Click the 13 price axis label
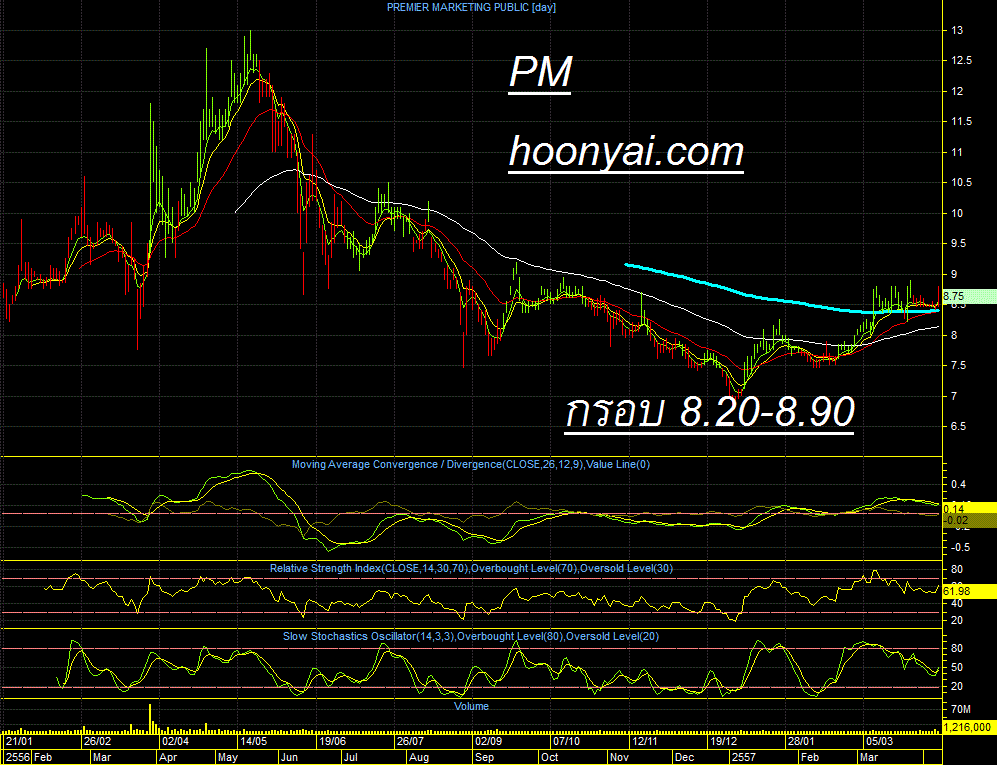Image resolution: width=997 pixels, height=765 pixels. coord(956,30)
